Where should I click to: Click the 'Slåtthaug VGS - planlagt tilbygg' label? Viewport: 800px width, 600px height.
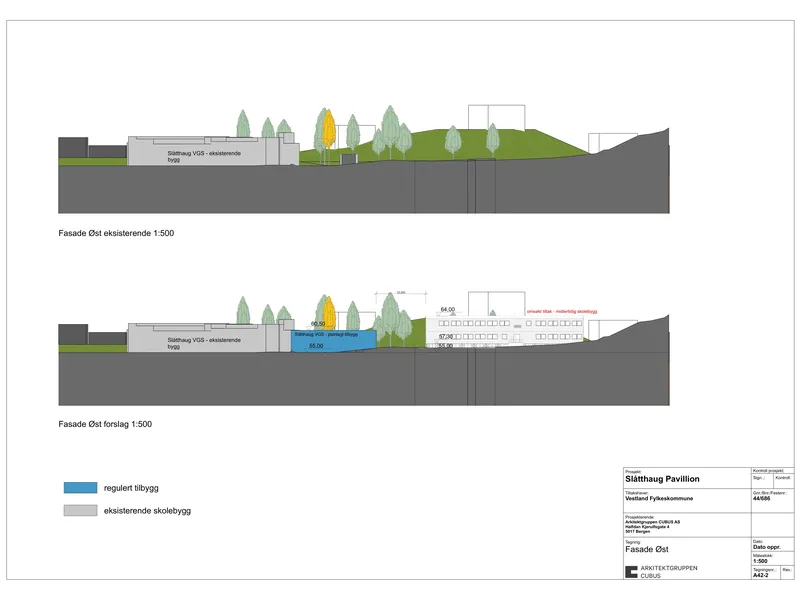click(326, 334)
